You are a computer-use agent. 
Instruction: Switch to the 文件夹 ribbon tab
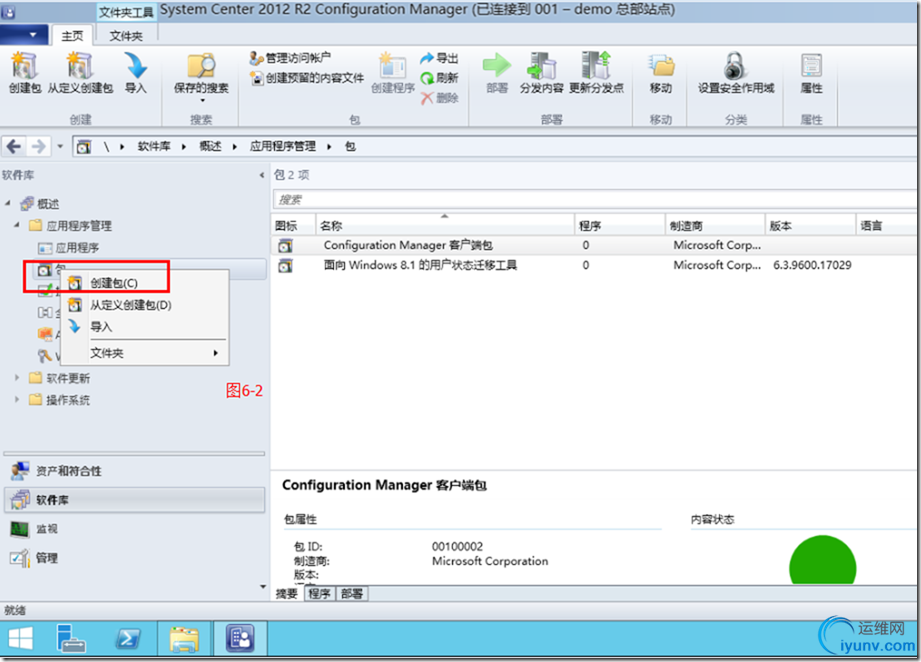click(126, 36)
